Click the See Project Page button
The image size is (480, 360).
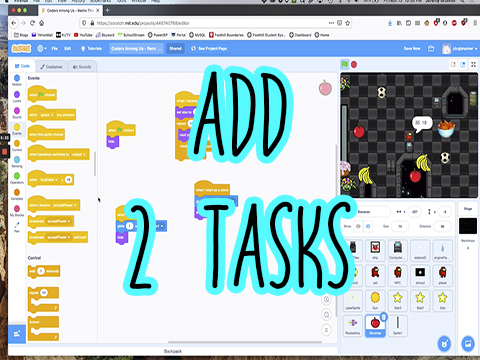coord(209,49)
